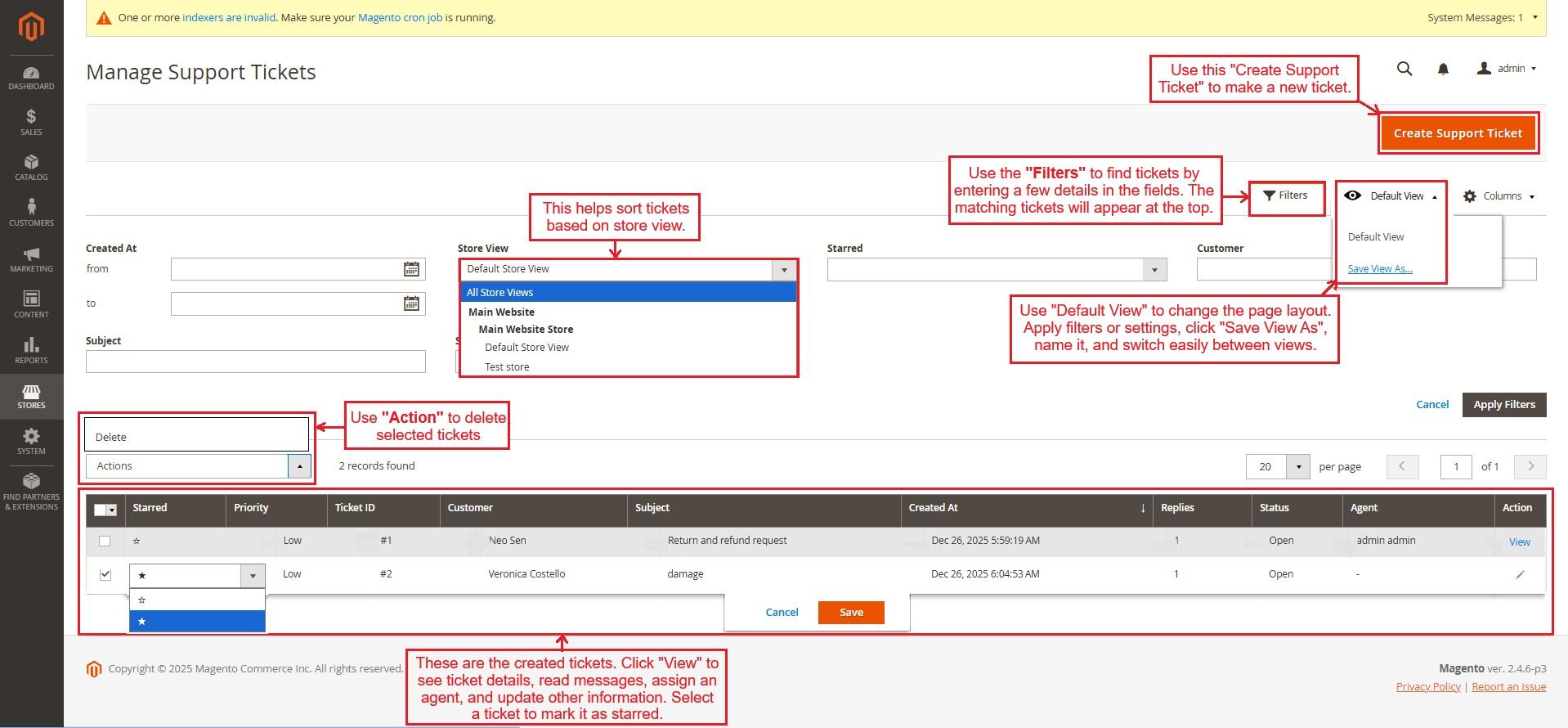Open the Created At from calendar picker
The width and height of the screenshot is (1568, 728).
point(411,269)
